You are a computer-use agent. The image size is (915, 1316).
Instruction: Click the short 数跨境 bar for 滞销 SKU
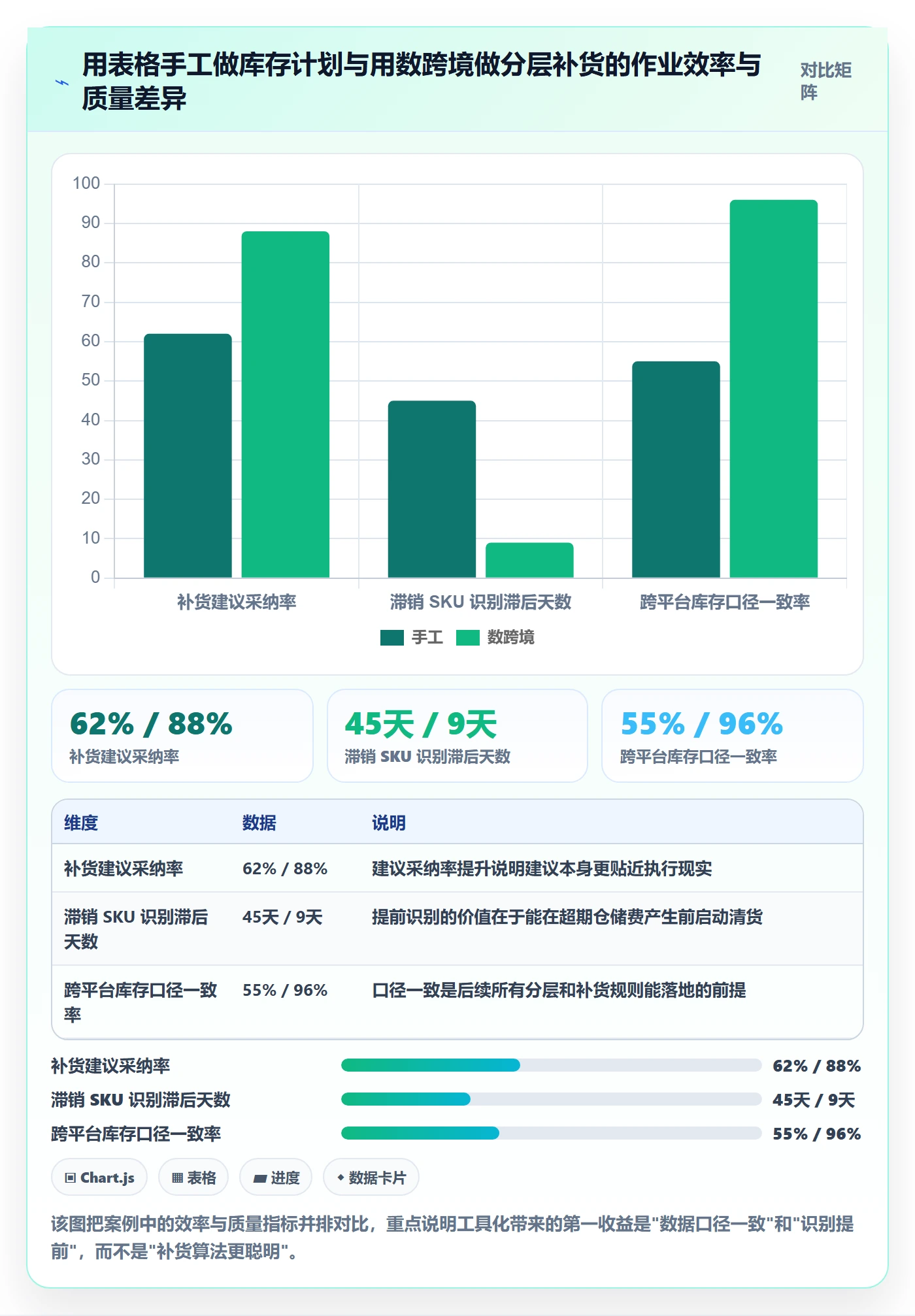[529, 560]
